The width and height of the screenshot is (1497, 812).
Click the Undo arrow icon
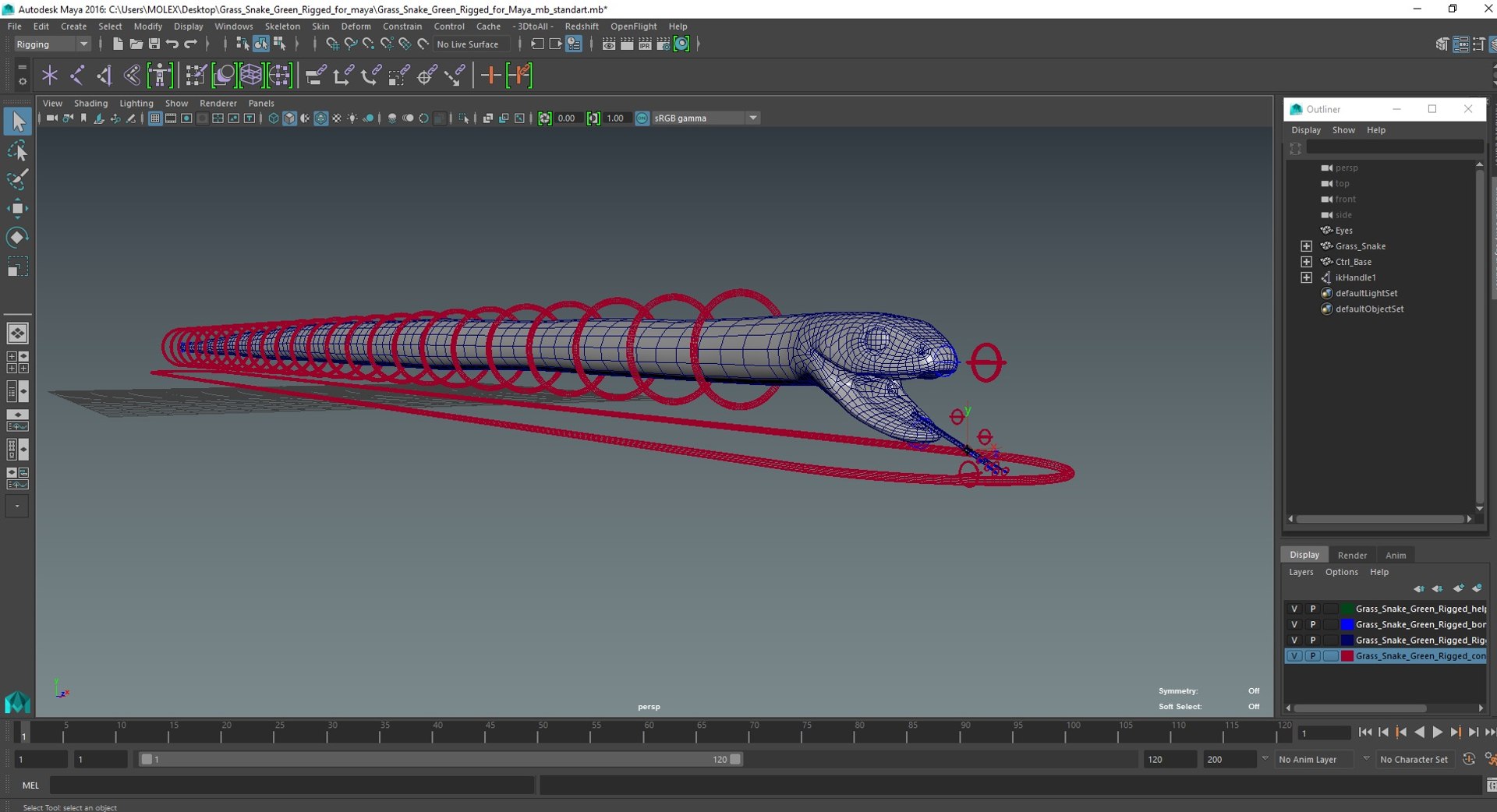172,44
